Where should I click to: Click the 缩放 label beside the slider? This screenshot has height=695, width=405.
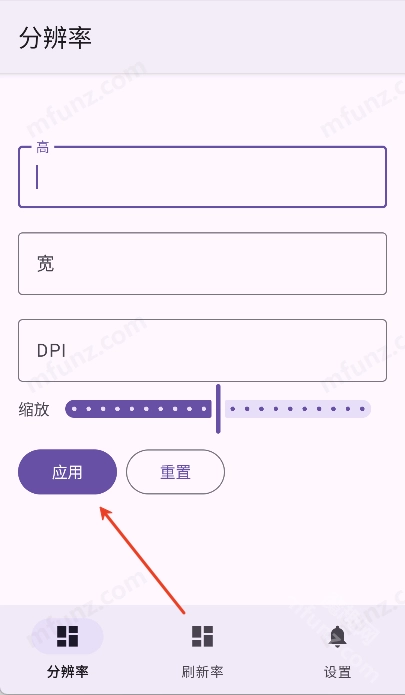click(34, 409)
